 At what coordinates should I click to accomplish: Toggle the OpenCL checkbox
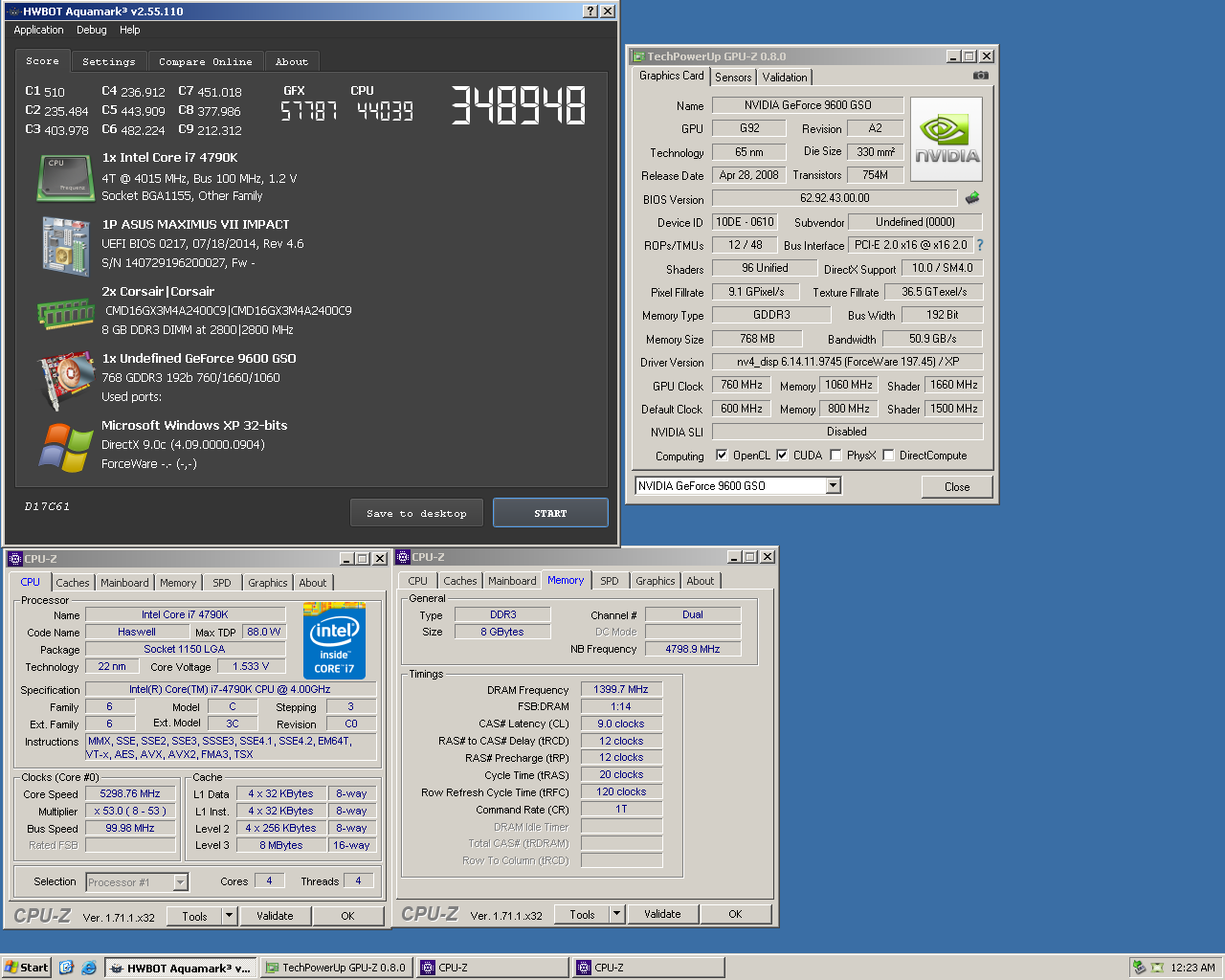pos(722,456)
